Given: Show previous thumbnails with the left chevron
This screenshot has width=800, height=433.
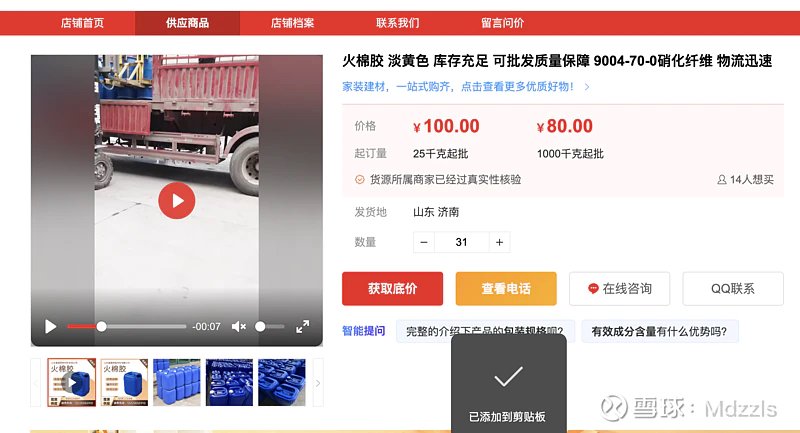Looking at the screenshot, I should coord(35,383).
